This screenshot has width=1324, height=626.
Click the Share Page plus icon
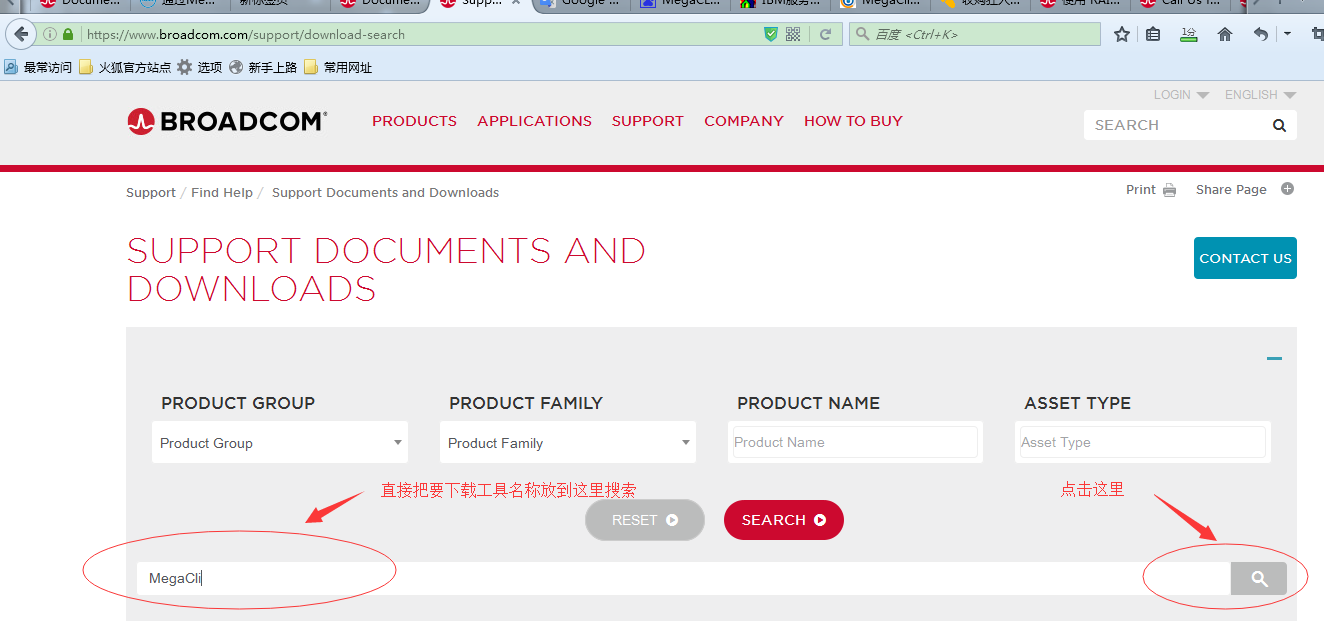tap(1287, 189)
